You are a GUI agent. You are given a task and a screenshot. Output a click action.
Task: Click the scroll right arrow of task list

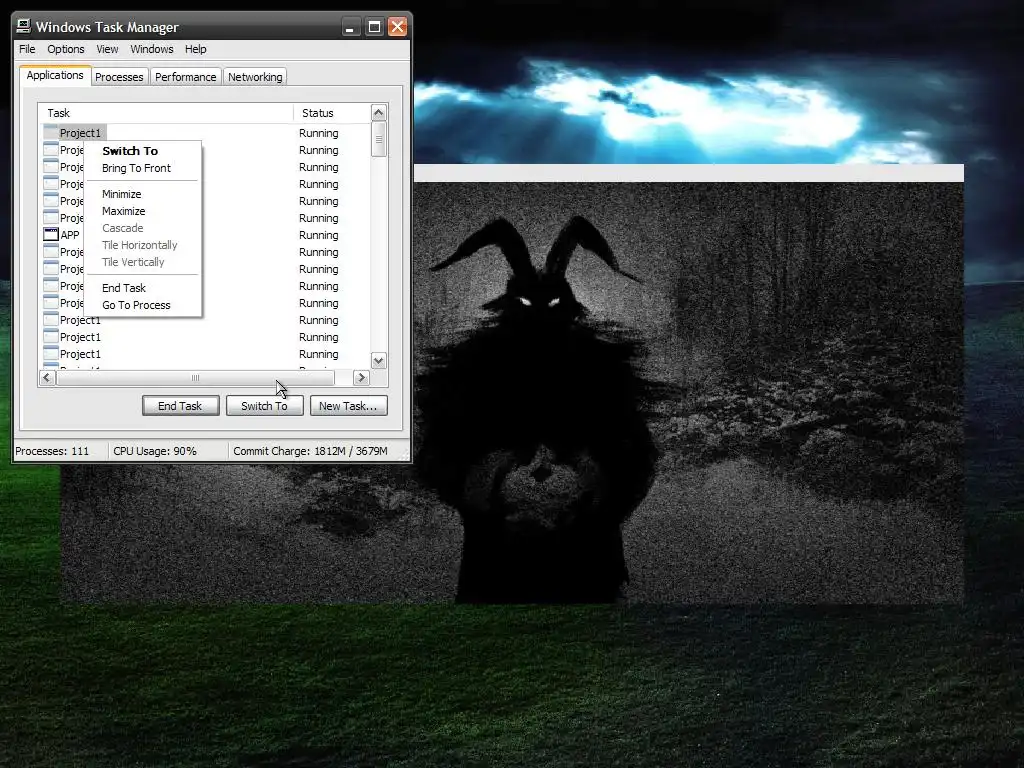[361, 377]
